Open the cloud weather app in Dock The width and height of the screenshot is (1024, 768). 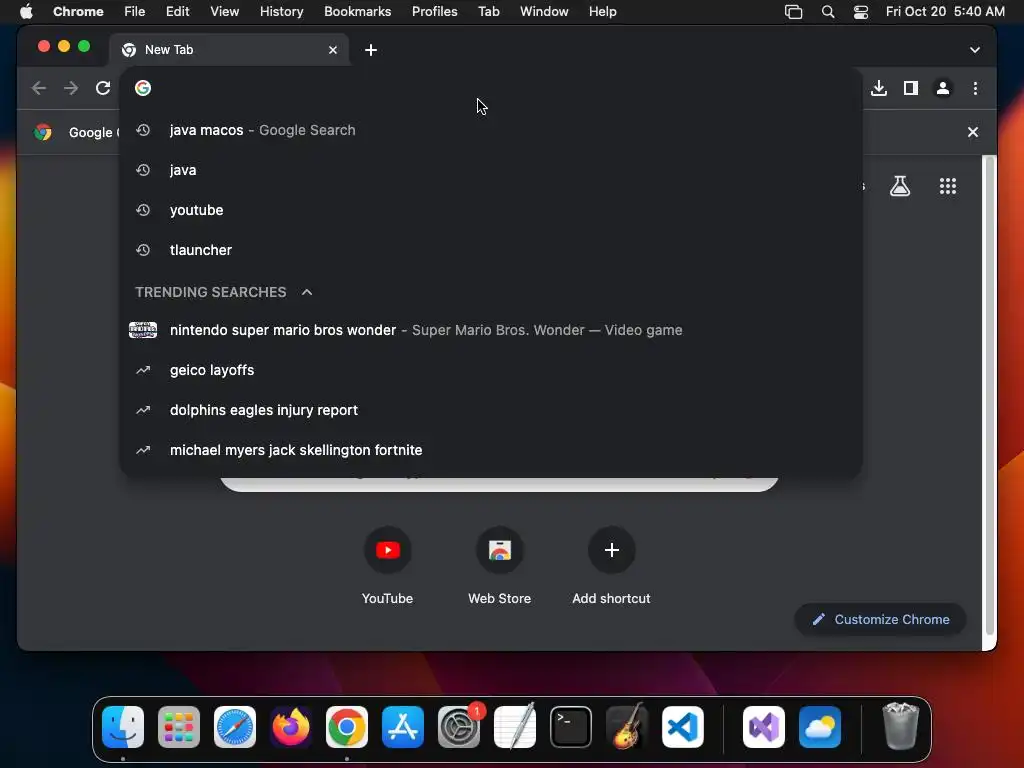820,727
